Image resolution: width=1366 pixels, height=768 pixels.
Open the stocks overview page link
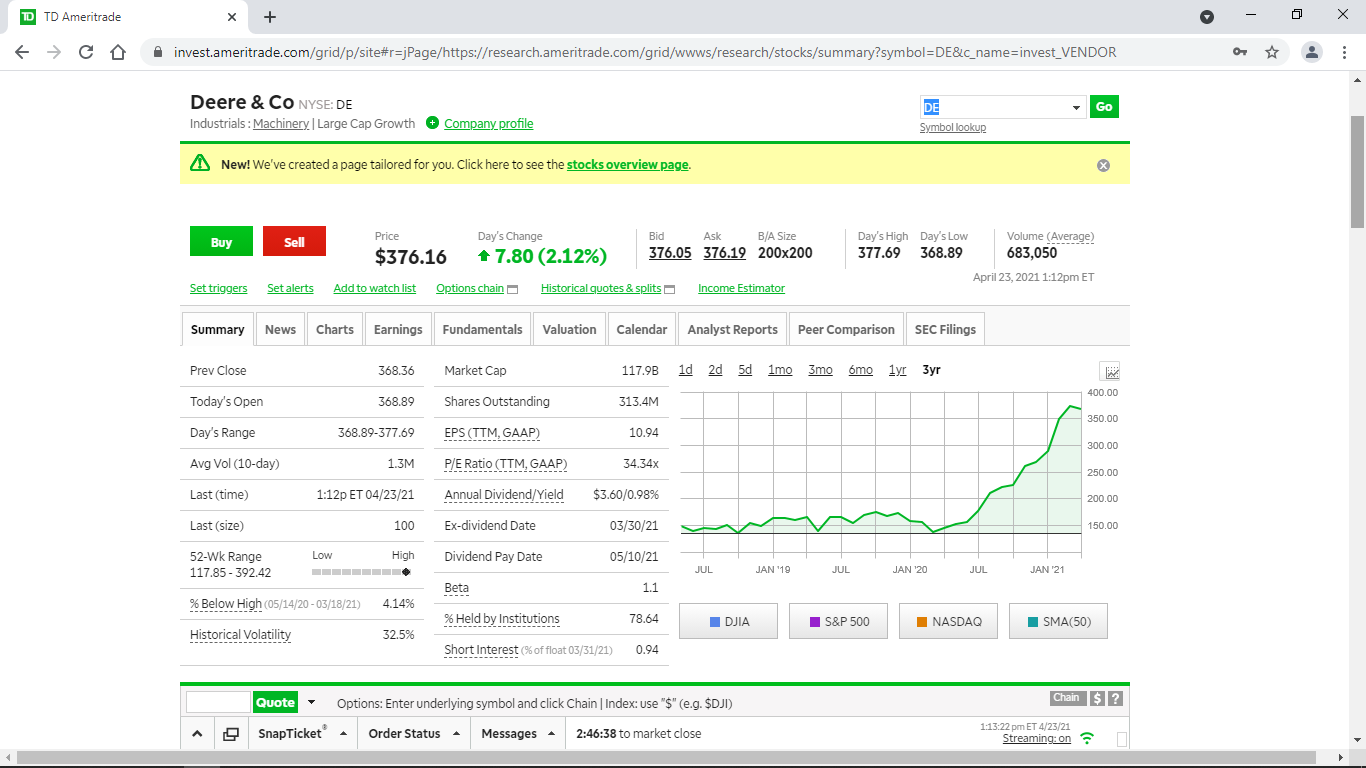coord(628,165)
